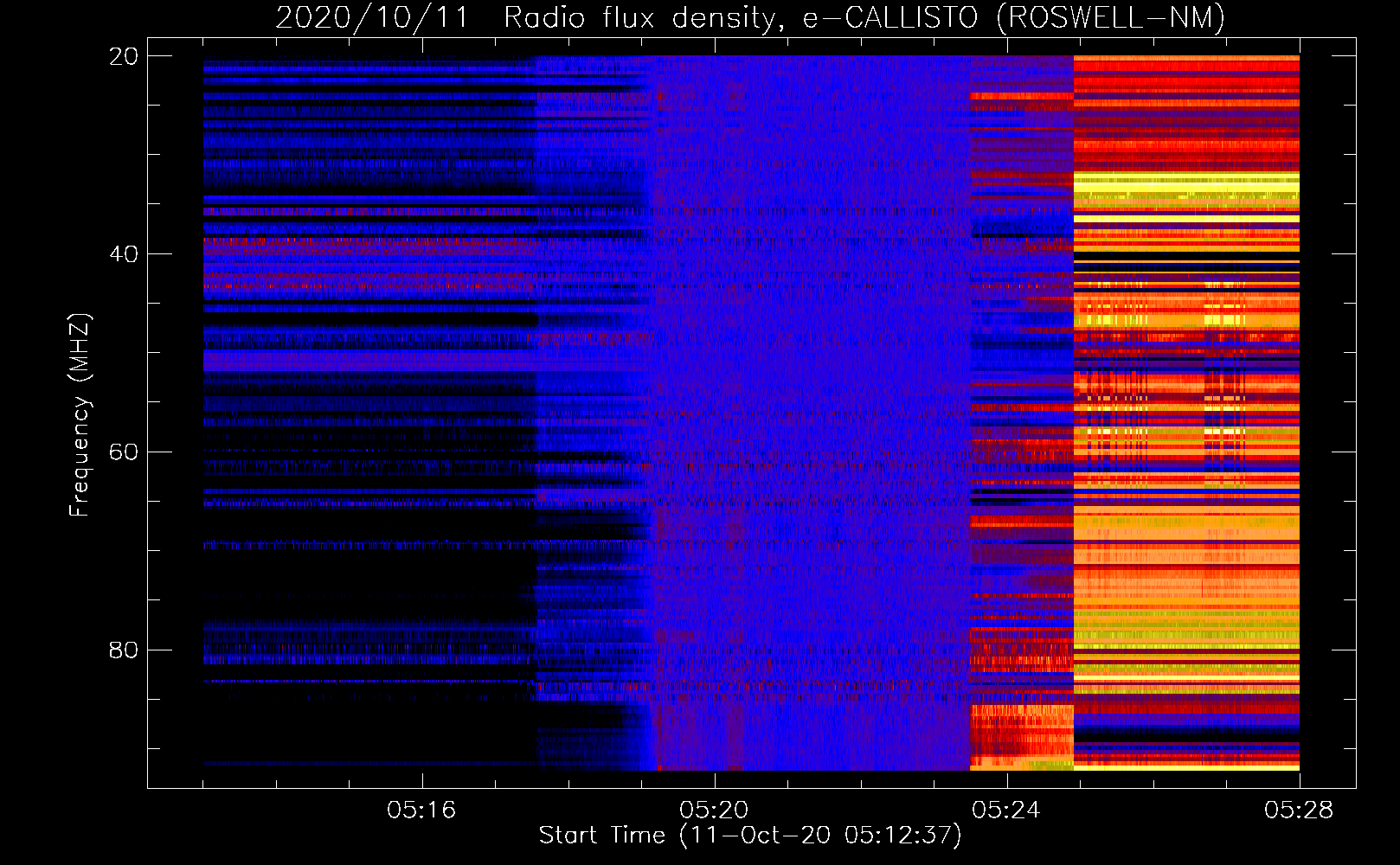Click the 80 frequency tick label
1400x865 pixels.
[x=124, y=650]
